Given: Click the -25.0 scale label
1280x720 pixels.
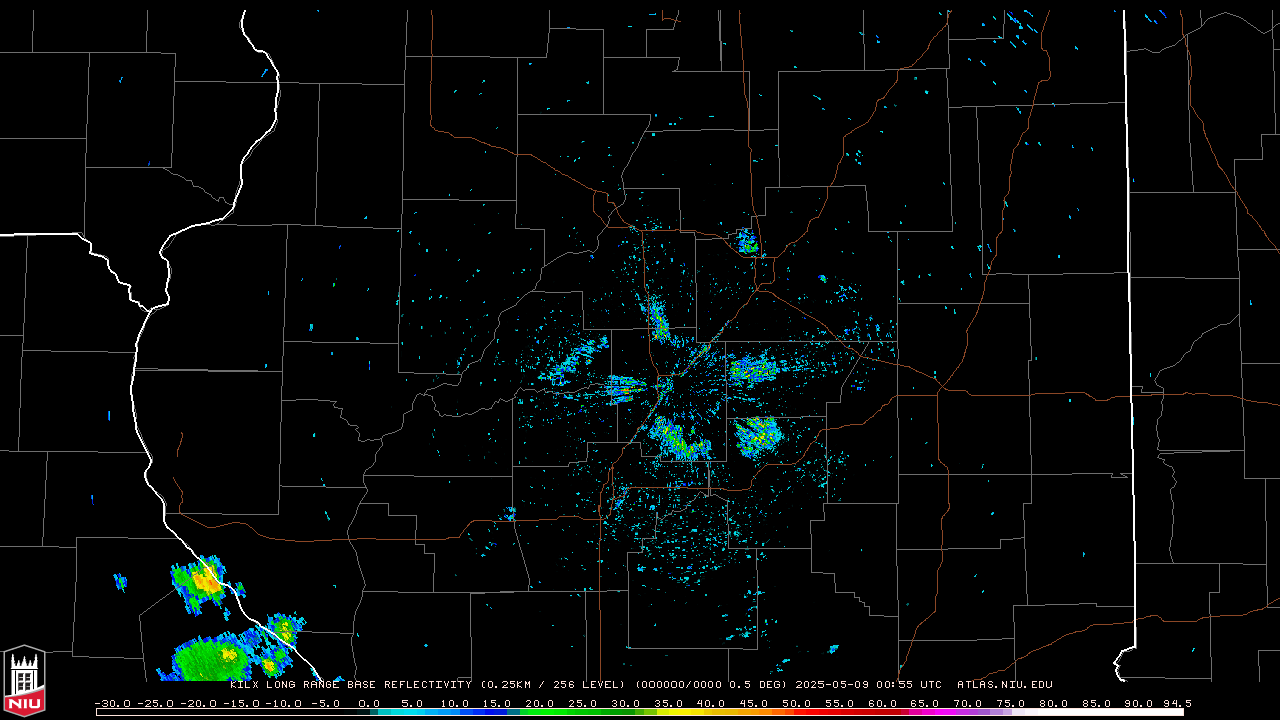Looking at the screenshot, I should pos(156,703).
